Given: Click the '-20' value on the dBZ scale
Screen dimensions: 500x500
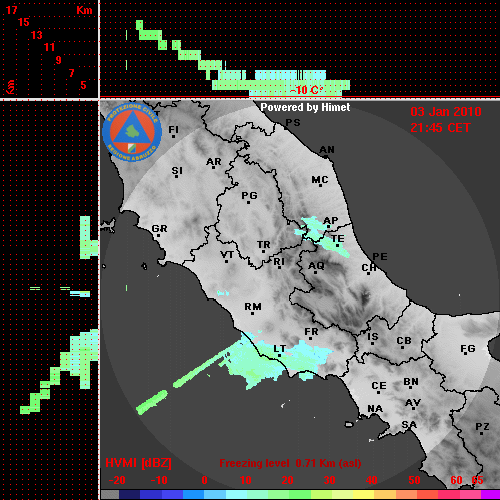Looking at the screenshot, I should pos(117,480).
